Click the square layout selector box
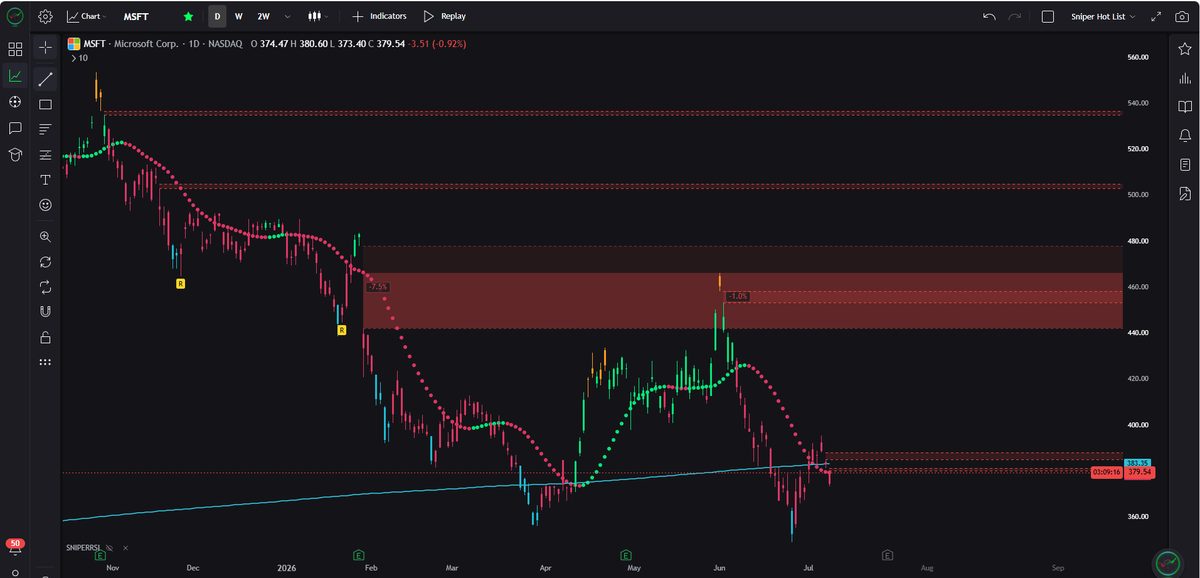 tap(1048, 17)
